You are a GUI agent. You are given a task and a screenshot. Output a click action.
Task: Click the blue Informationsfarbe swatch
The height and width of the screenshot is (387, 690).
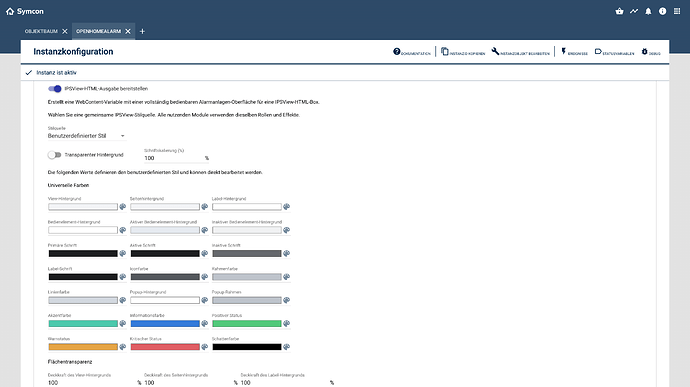coord(165,324)
